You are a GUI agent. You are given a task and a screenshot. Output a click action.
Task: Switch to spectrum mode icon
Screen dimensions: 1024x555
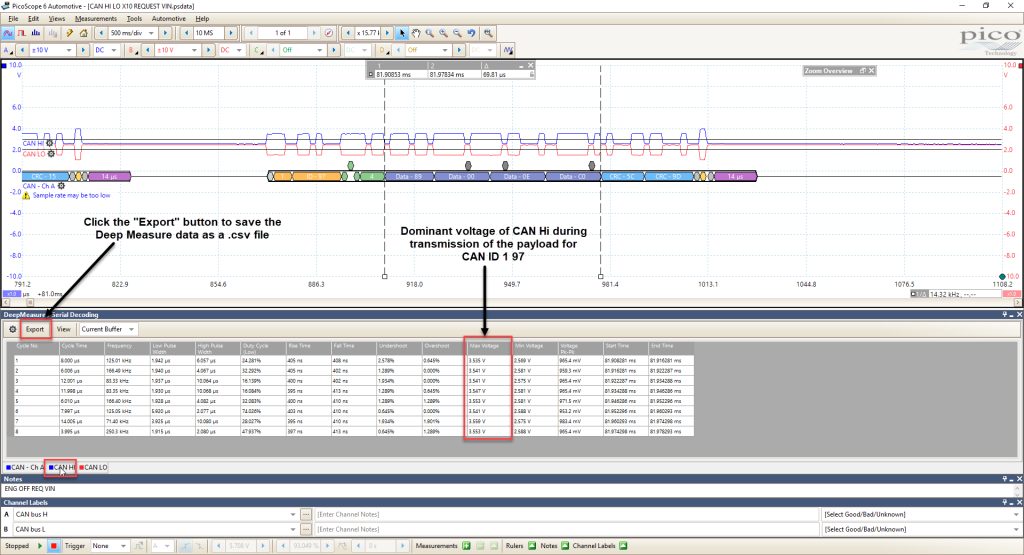(36, 33)
